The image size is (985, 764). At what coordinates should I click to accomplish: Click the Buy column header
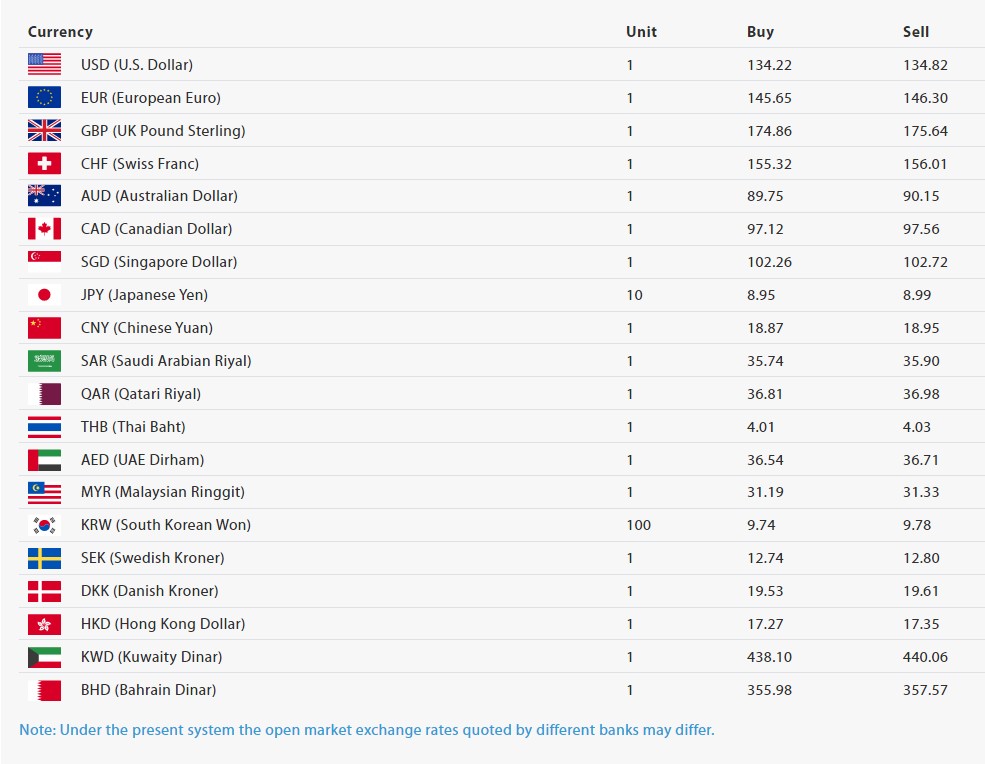(x=760, y=32)
